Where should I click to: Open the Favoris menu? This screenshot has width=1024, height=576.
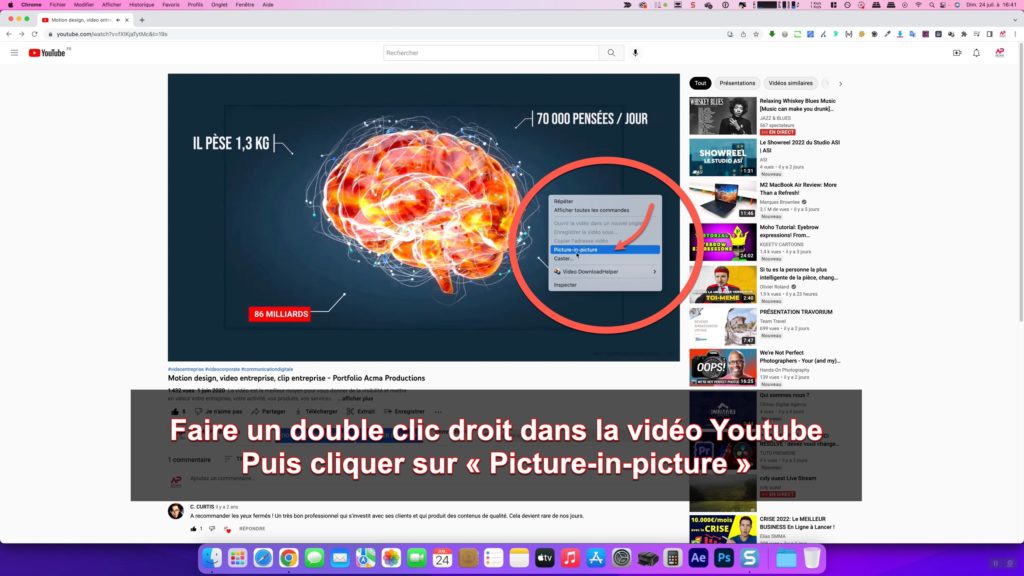(170, 5)
